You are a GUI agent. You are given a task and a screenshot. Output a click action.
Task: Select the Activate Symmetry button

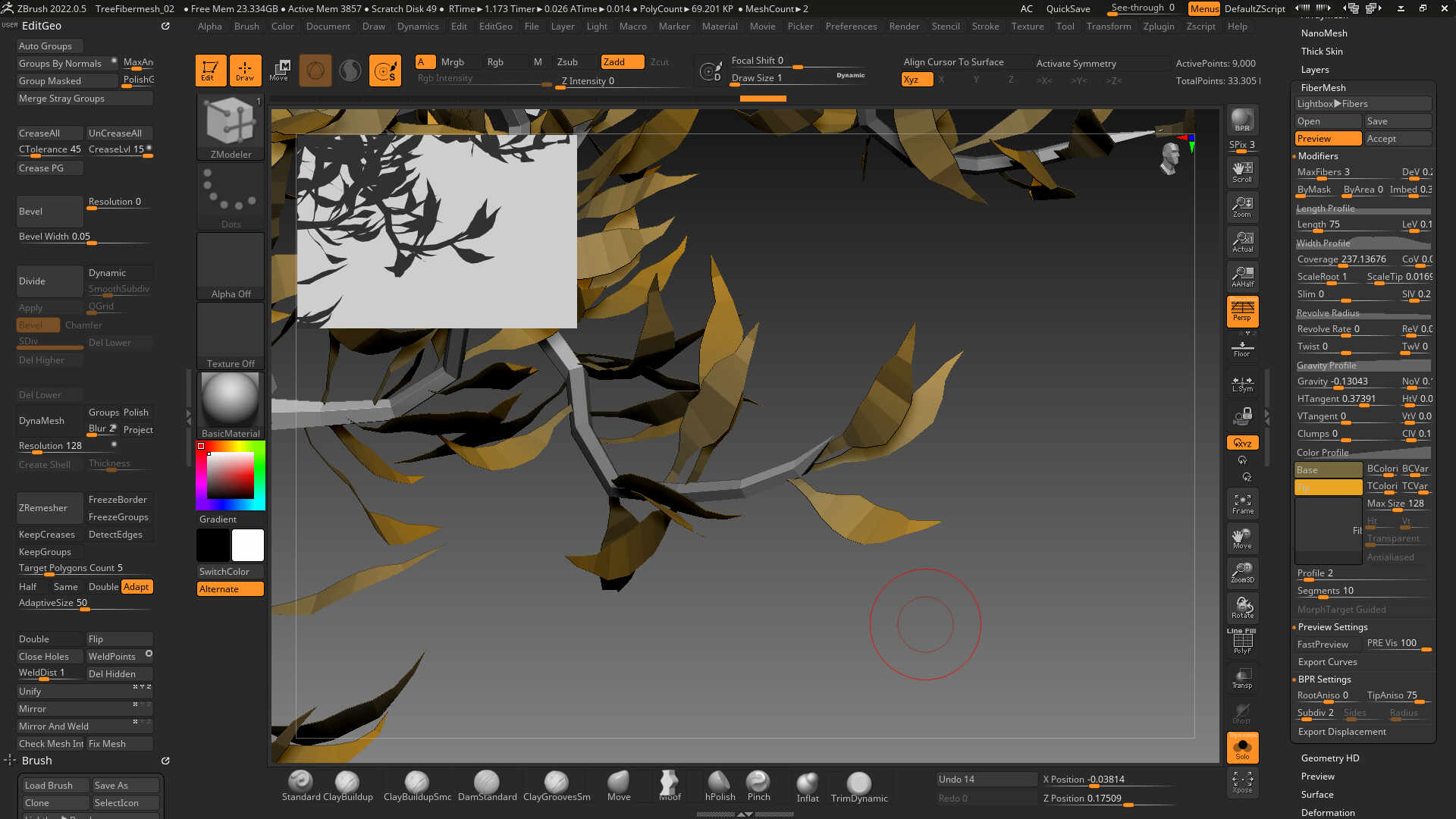click(1076, 62)
